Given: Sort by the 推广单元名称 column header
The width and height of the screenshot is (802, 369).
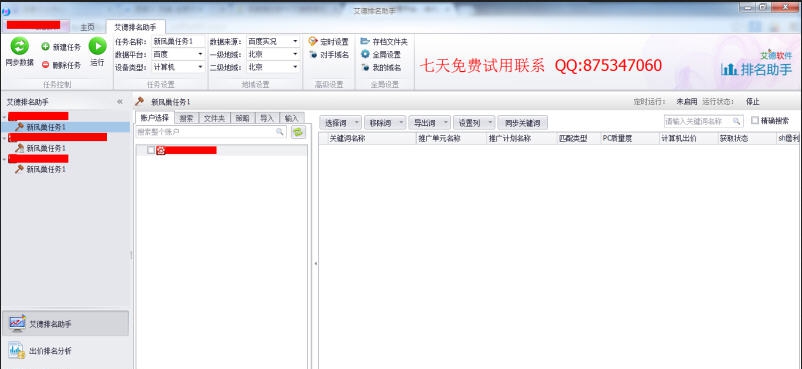Looking at the screenshot, I should [451, 138].
